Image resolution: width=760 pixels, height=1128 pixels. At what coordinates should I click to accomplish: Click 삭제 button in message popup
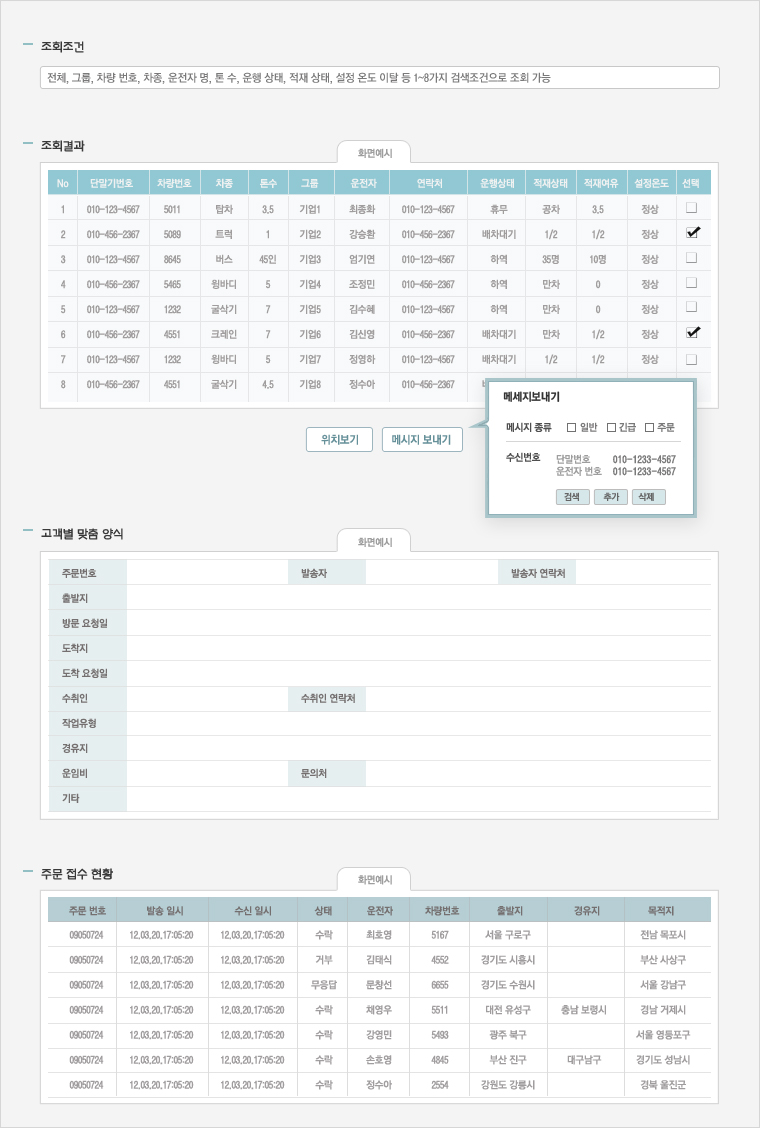[648, 497]
